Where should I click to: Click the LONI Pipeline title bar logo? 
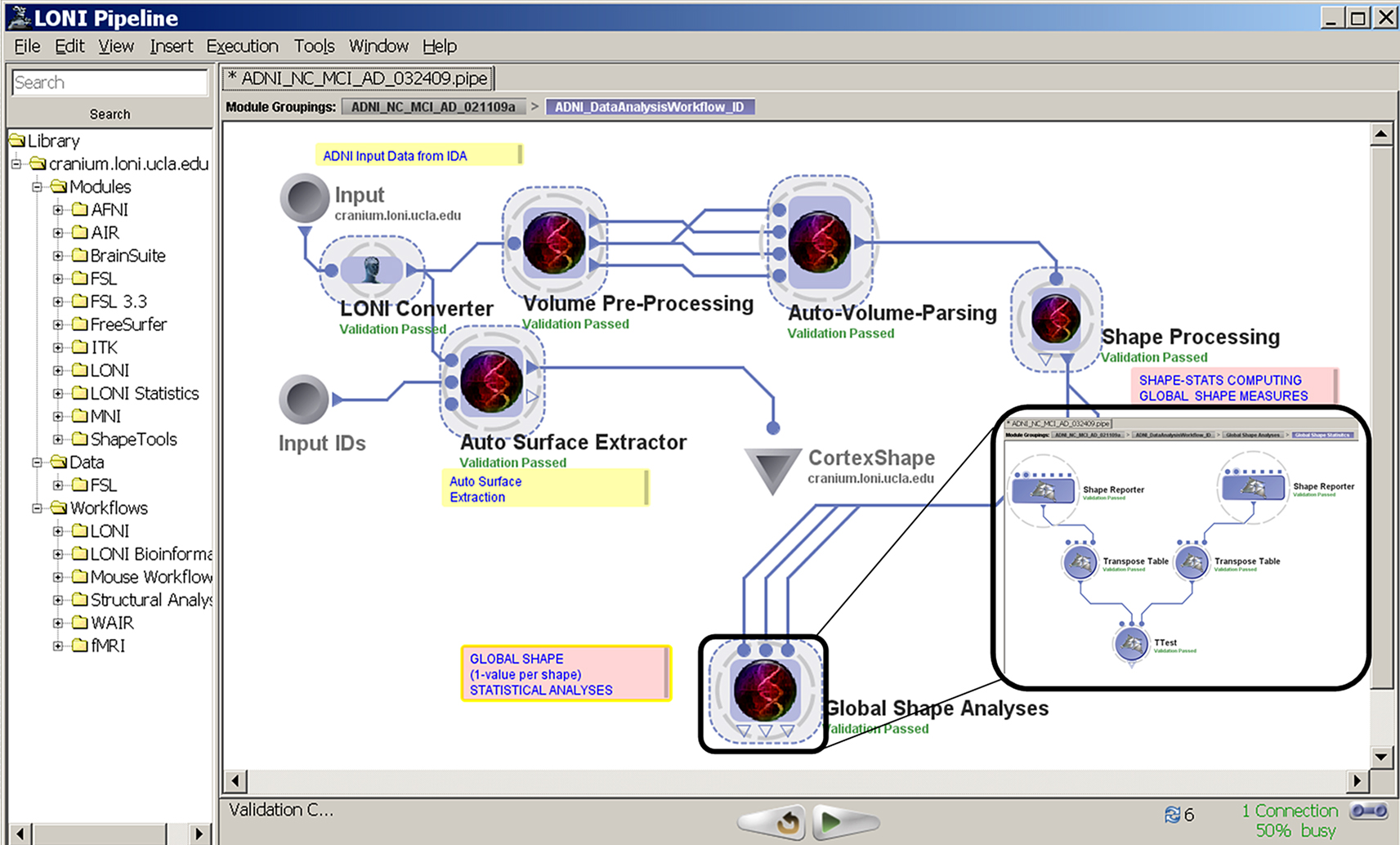[x=18, y=17]
